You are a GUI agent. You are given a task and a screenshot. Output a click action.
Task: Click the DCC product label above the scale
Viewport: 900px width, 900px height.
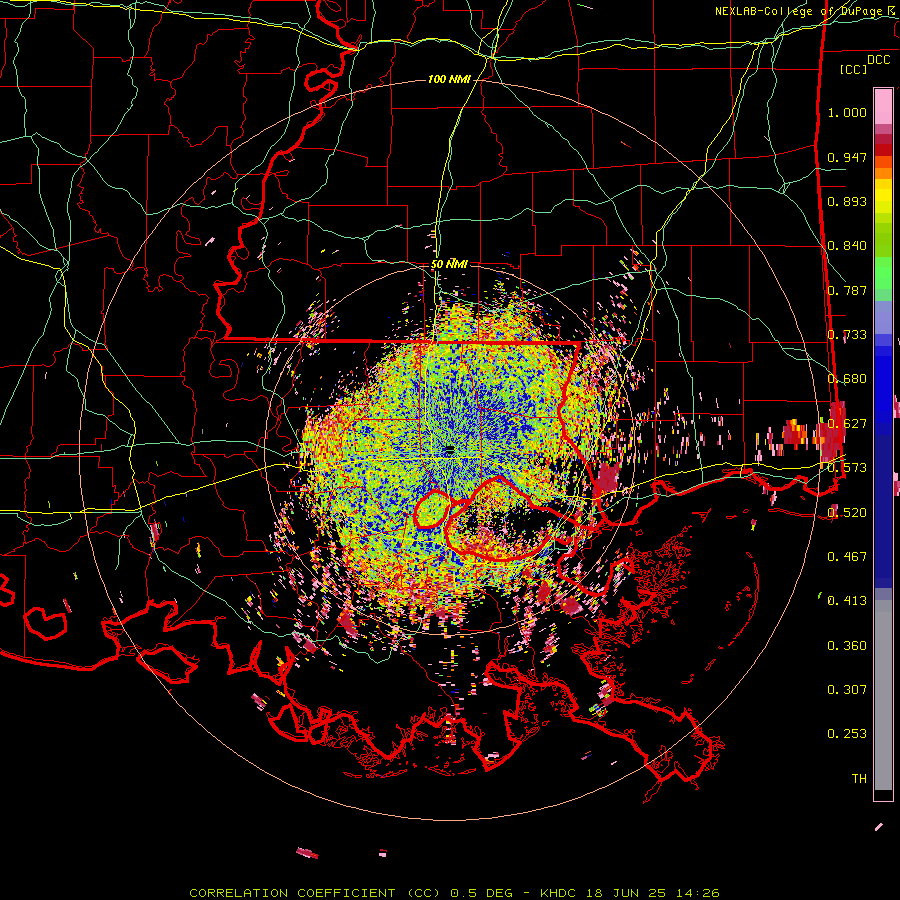[878, 60]
